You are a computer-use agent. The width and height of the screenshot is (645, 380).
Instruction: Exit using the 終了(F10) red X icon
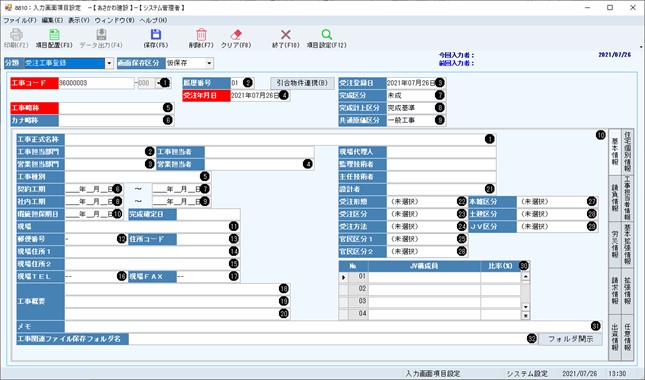click(285, 35)
